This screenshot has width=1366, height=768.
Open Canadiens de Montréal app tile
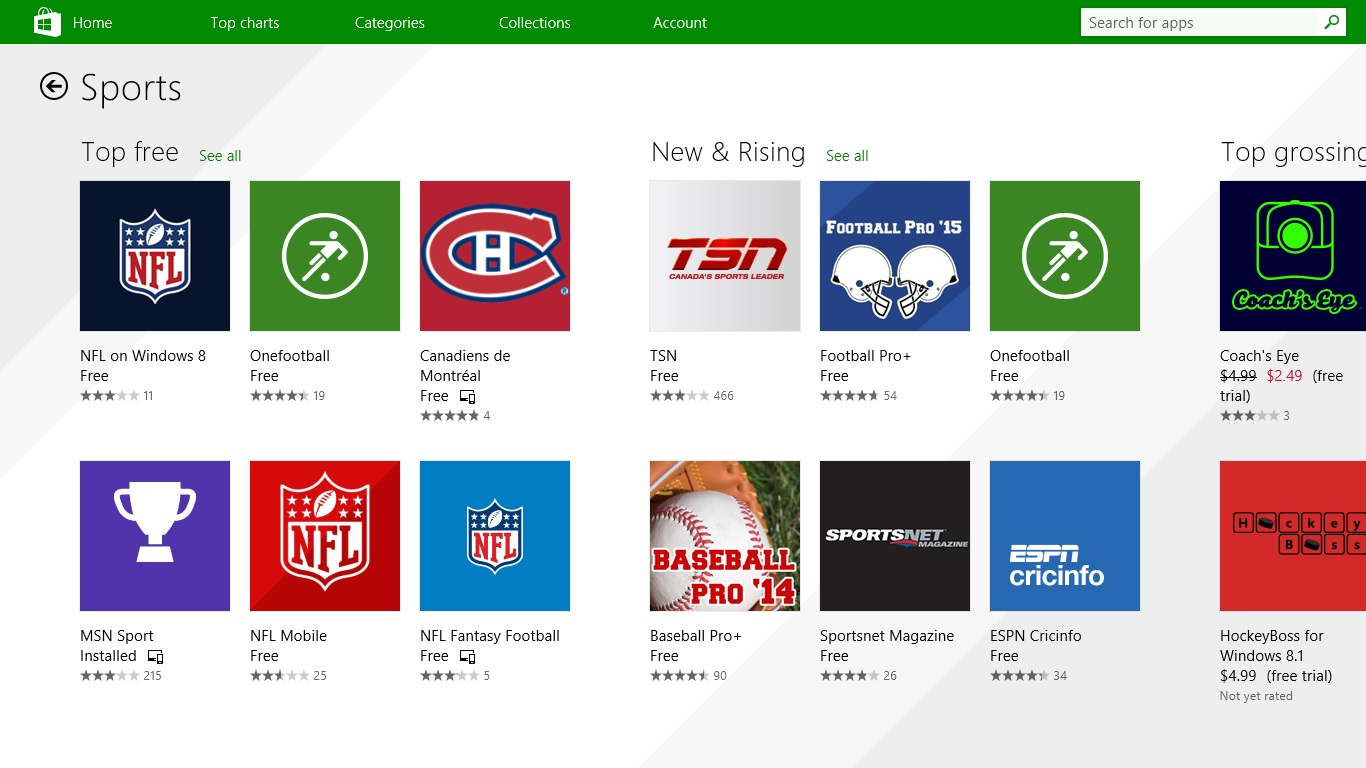click(495, 256)
